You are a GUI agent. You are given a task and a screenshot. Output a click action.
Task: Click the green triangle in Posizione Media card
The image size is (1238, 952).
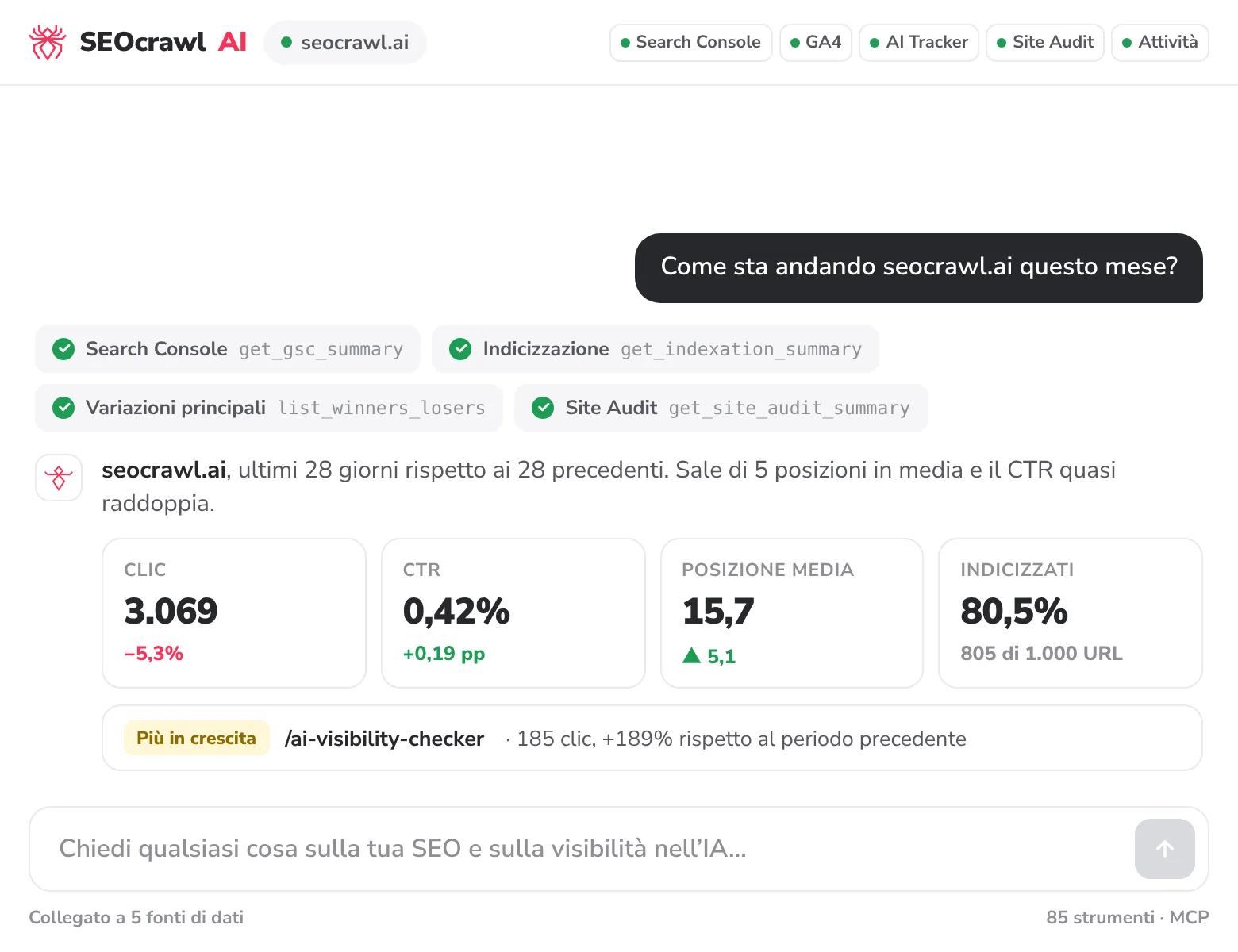(x=691, y=655)
